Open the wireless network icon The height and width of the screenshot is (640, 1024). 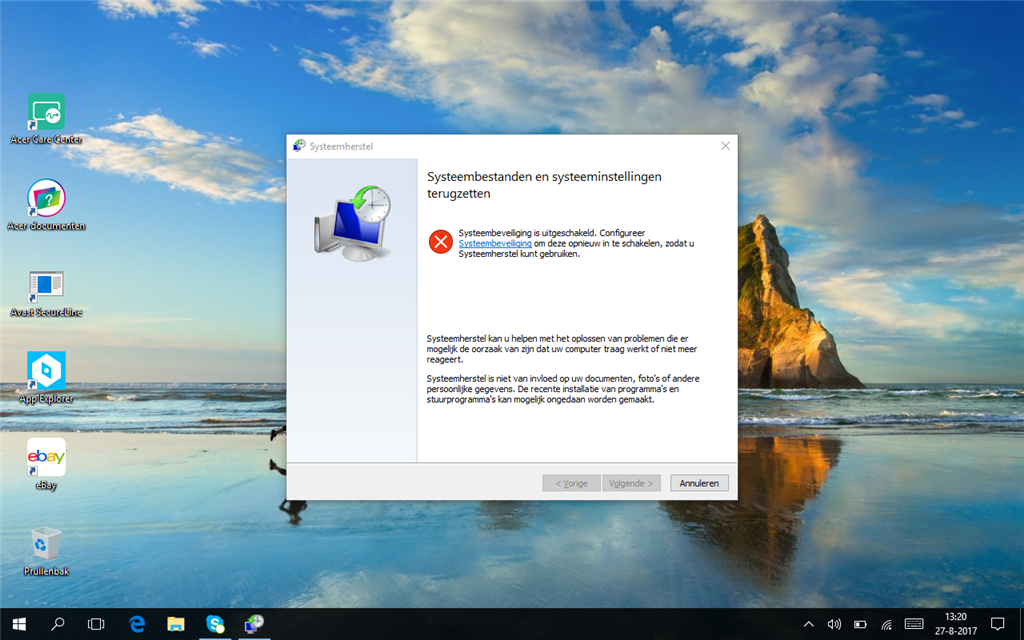click(886, 624)
